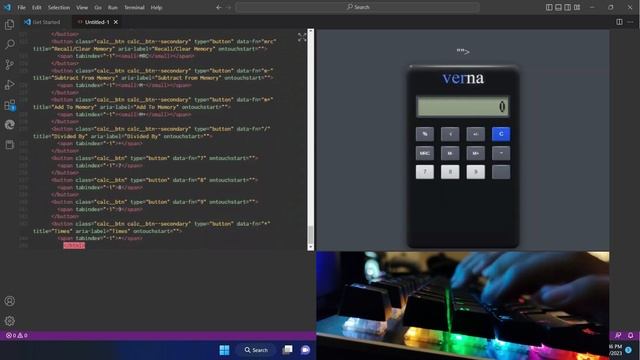Click the 7 calculator key
The width and height of the screenshot is (640, 360).
[425, 172]
